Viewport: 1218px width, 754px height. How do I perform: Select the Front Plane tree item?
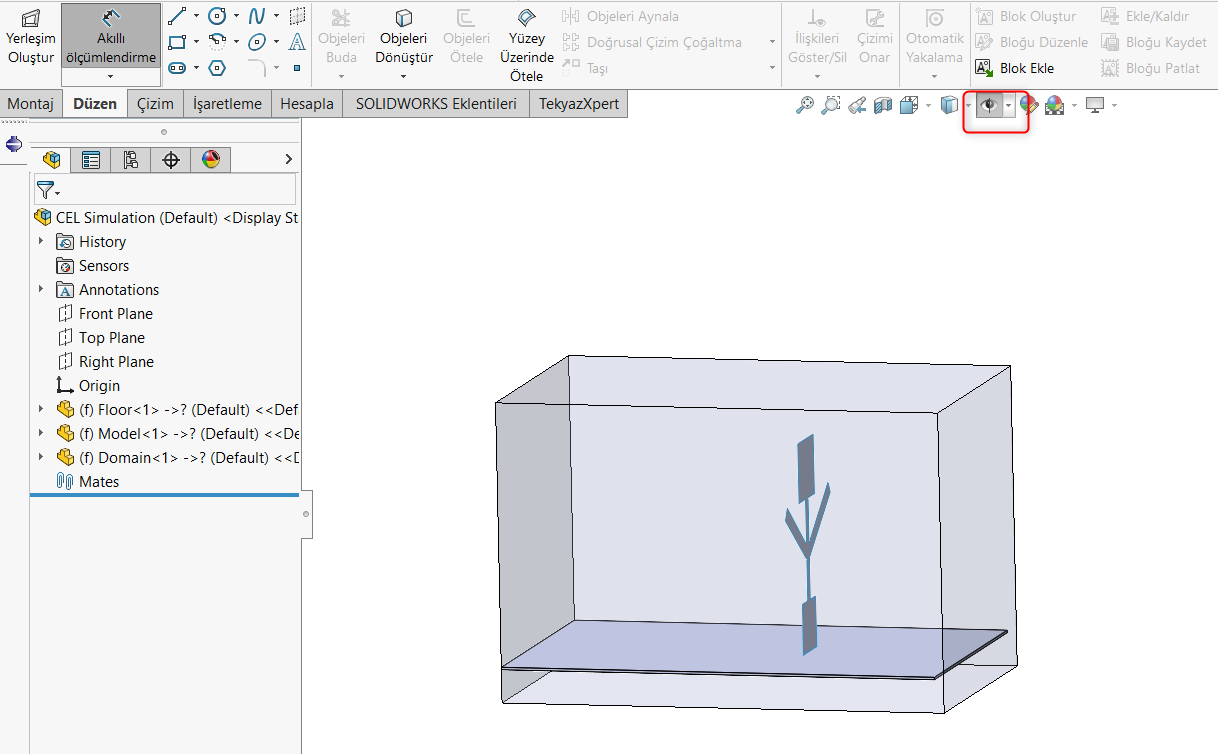tap(105, 313)
